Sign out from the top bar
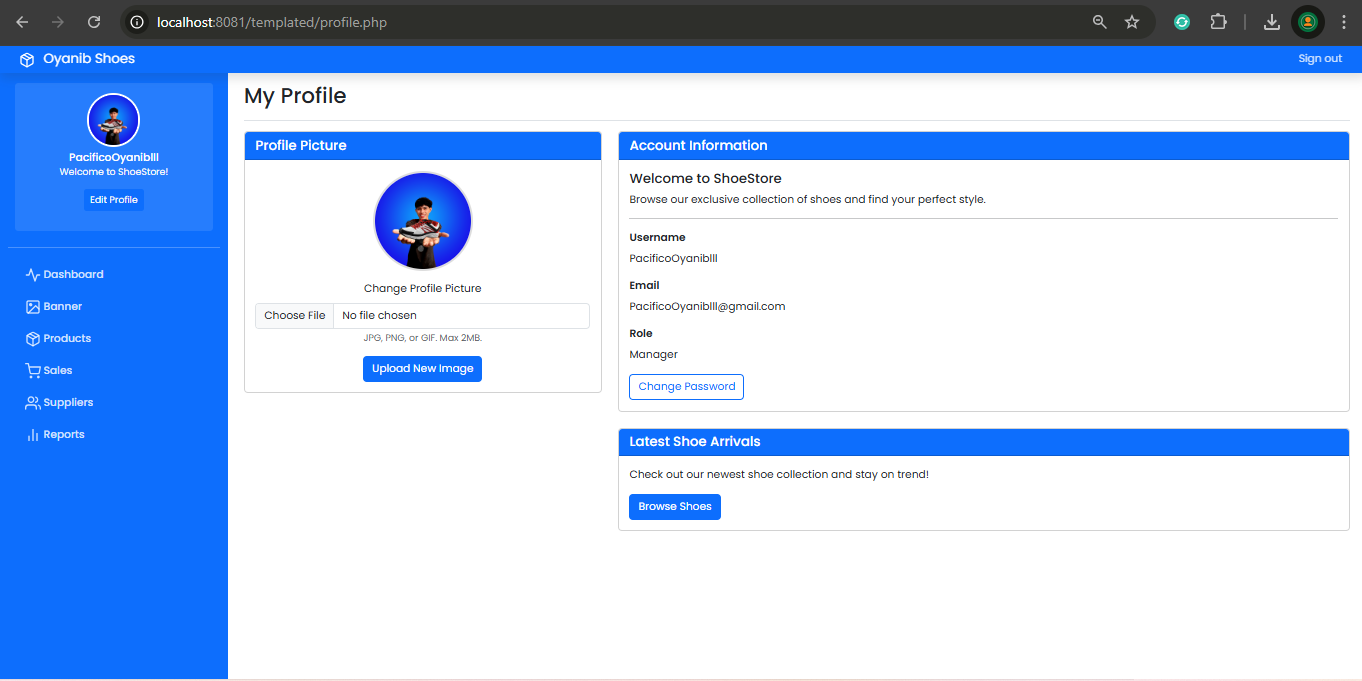Viewport: 1362px width, 681px height. 1319,59
